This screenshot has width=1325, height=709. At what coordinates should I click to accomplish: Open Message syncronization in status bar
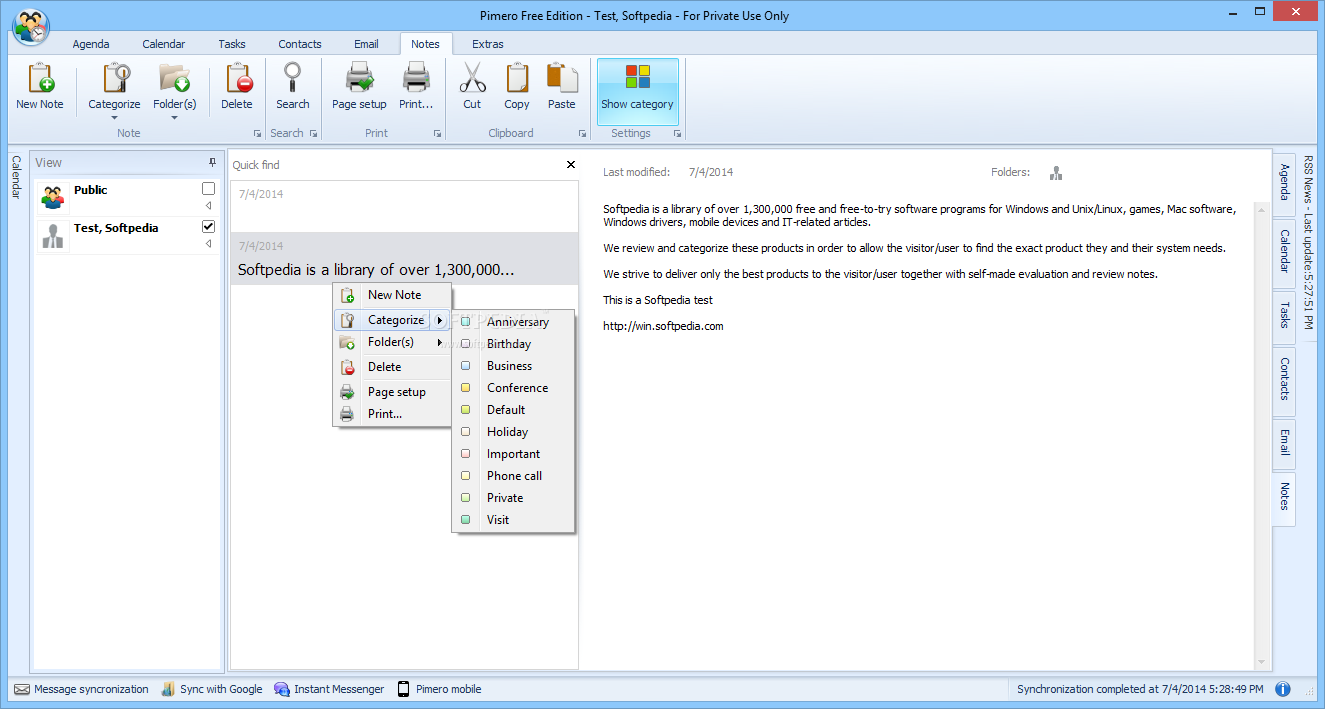click(x=81, y=689)
